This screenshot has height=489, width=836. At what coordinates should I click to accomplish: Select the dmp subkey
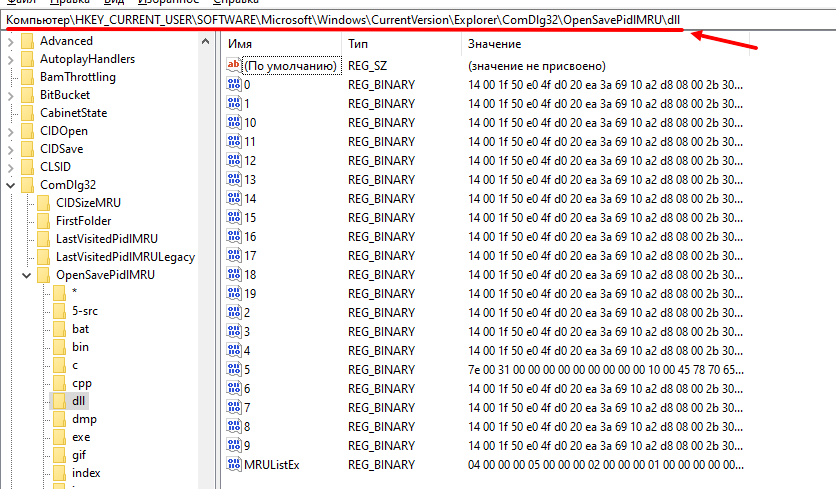point(84,419)
